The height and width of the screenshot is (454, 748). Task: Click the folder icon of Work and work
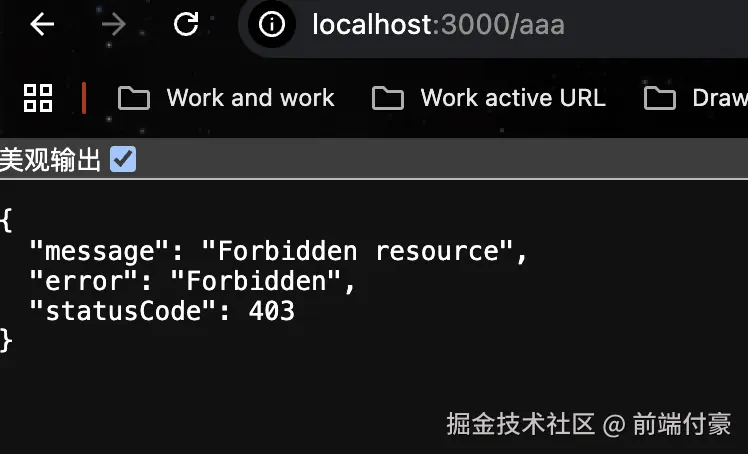pos(133,98)
